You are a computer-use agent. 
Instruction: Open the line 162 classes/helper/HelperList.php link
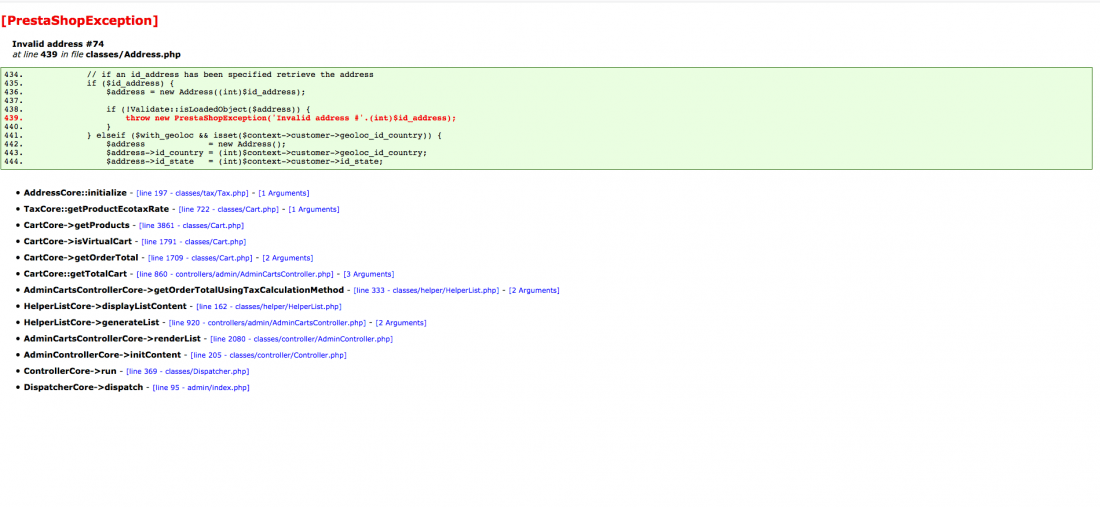(269, 306)
